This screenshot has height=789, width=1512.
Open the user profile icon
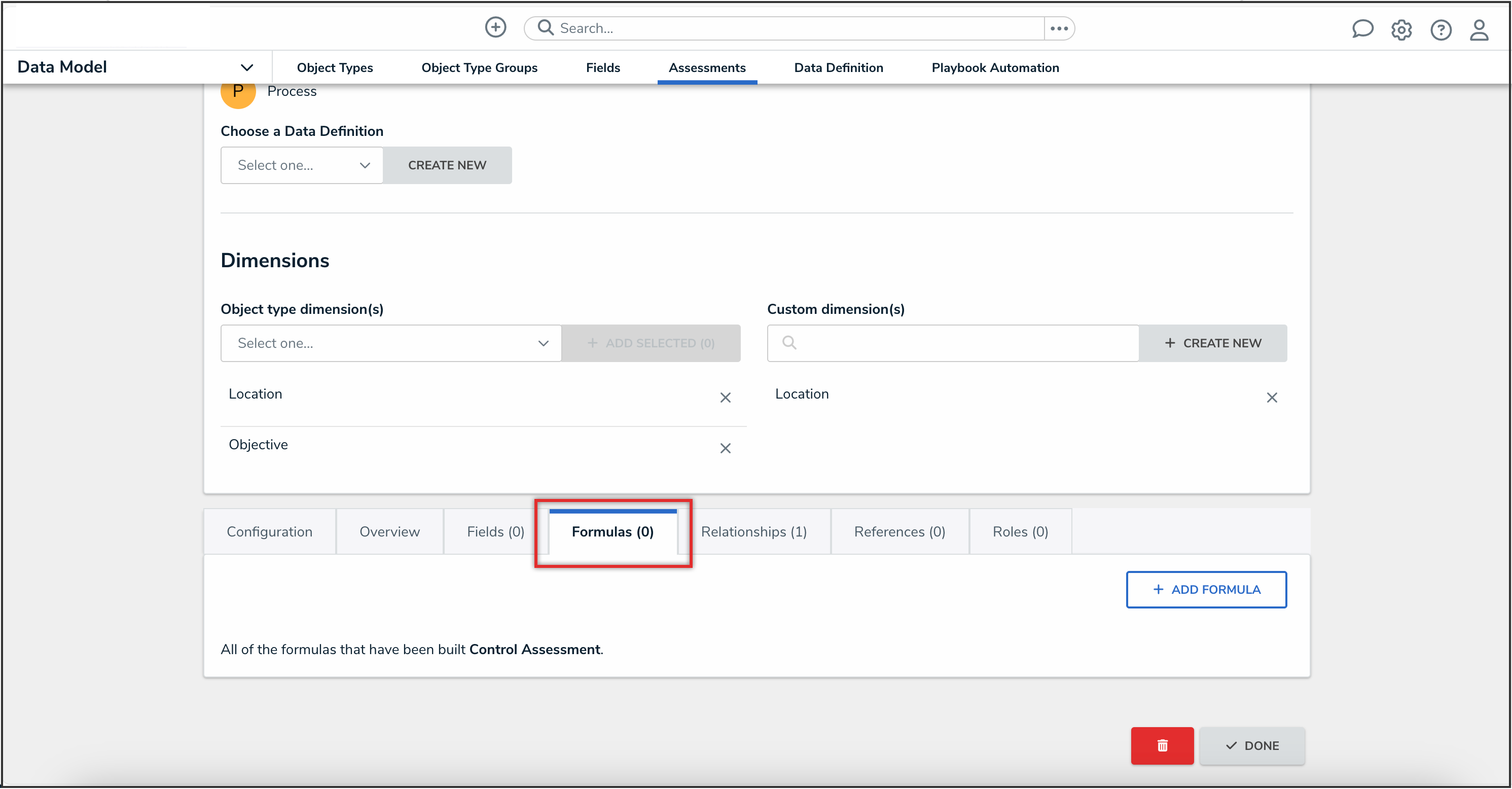1479,29
